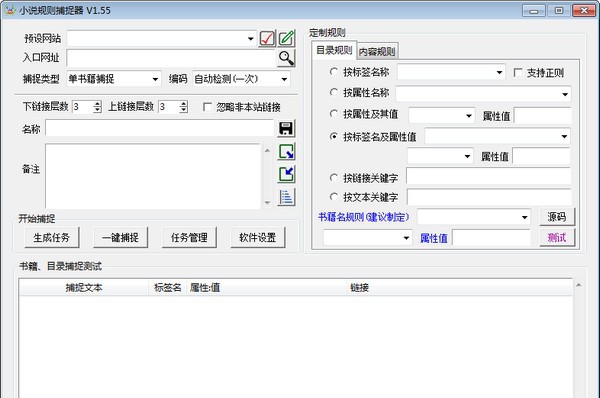
Task: Click the magnifier icon next to 入口网址
Action: point(286,58)
